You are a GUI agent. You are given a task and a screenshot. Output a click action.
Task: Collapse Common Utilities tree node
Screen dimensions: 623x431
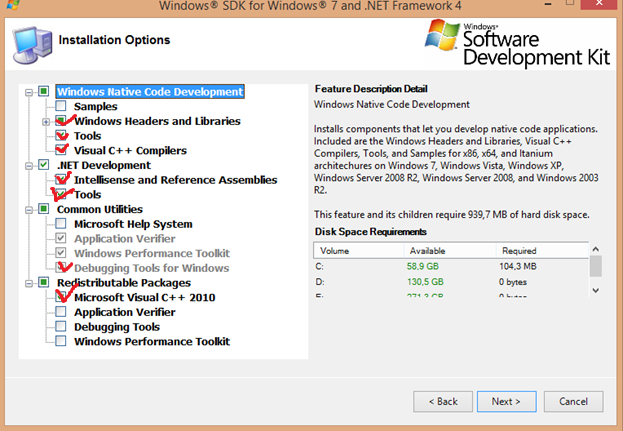click(29, 210)
